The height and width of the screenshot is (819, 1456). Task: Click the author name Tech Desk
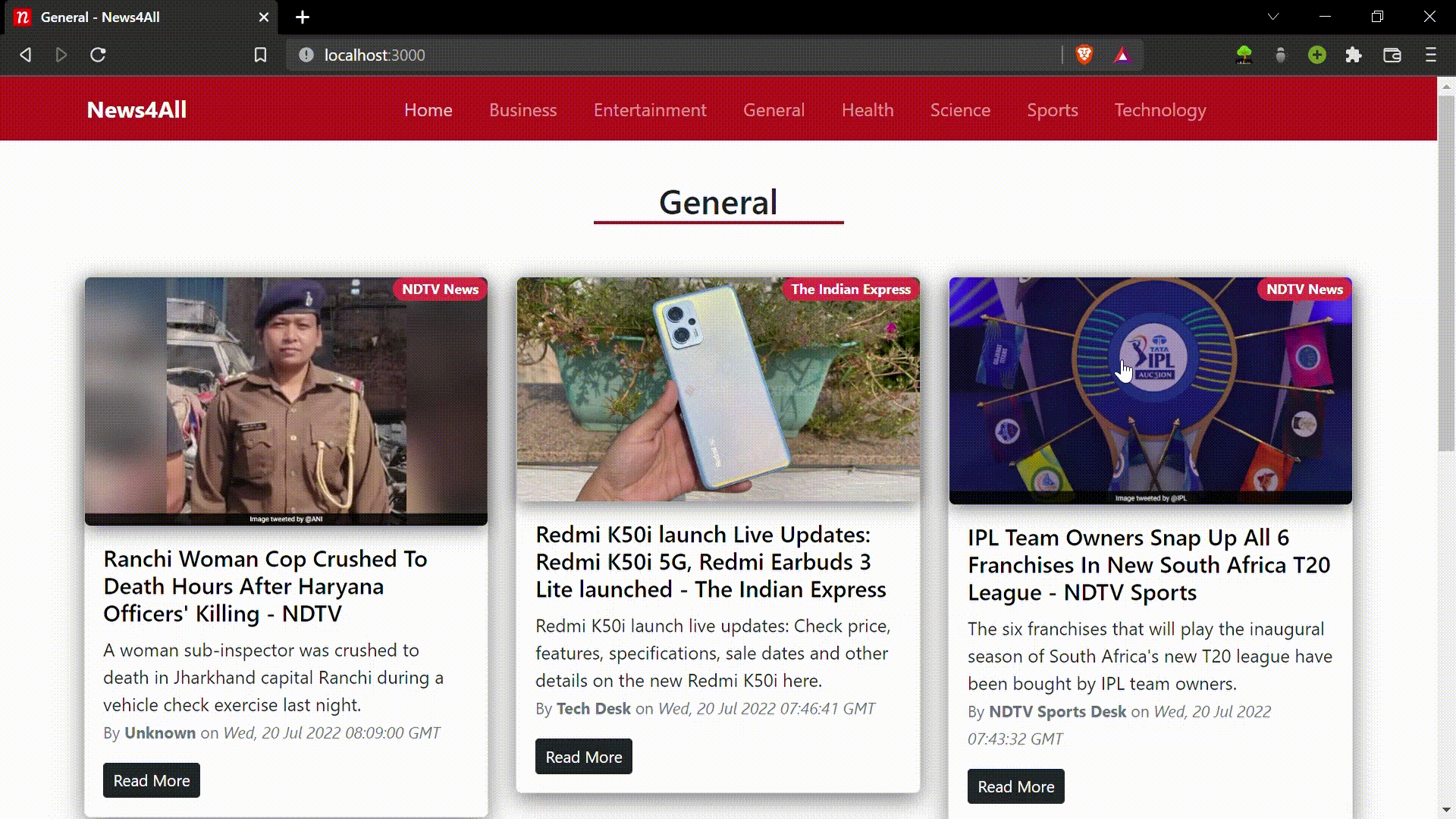click(594, 708)
